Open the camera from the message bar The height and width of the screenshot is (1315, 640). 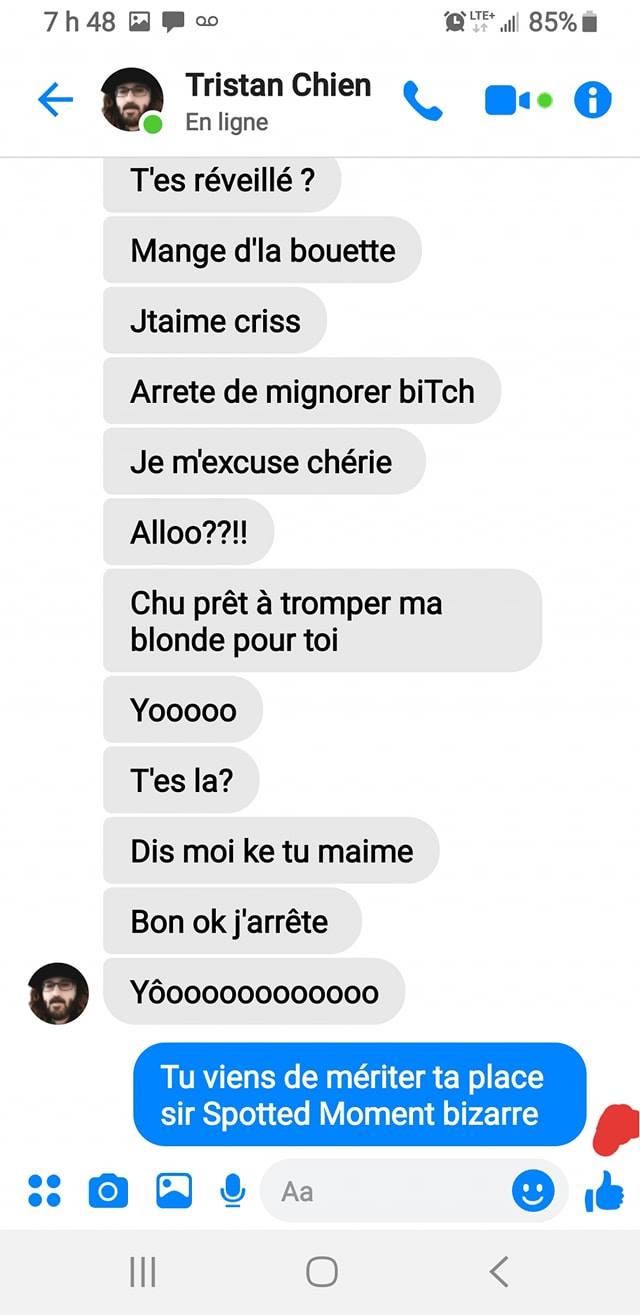pyautogui.click(x=108, y=1191)
